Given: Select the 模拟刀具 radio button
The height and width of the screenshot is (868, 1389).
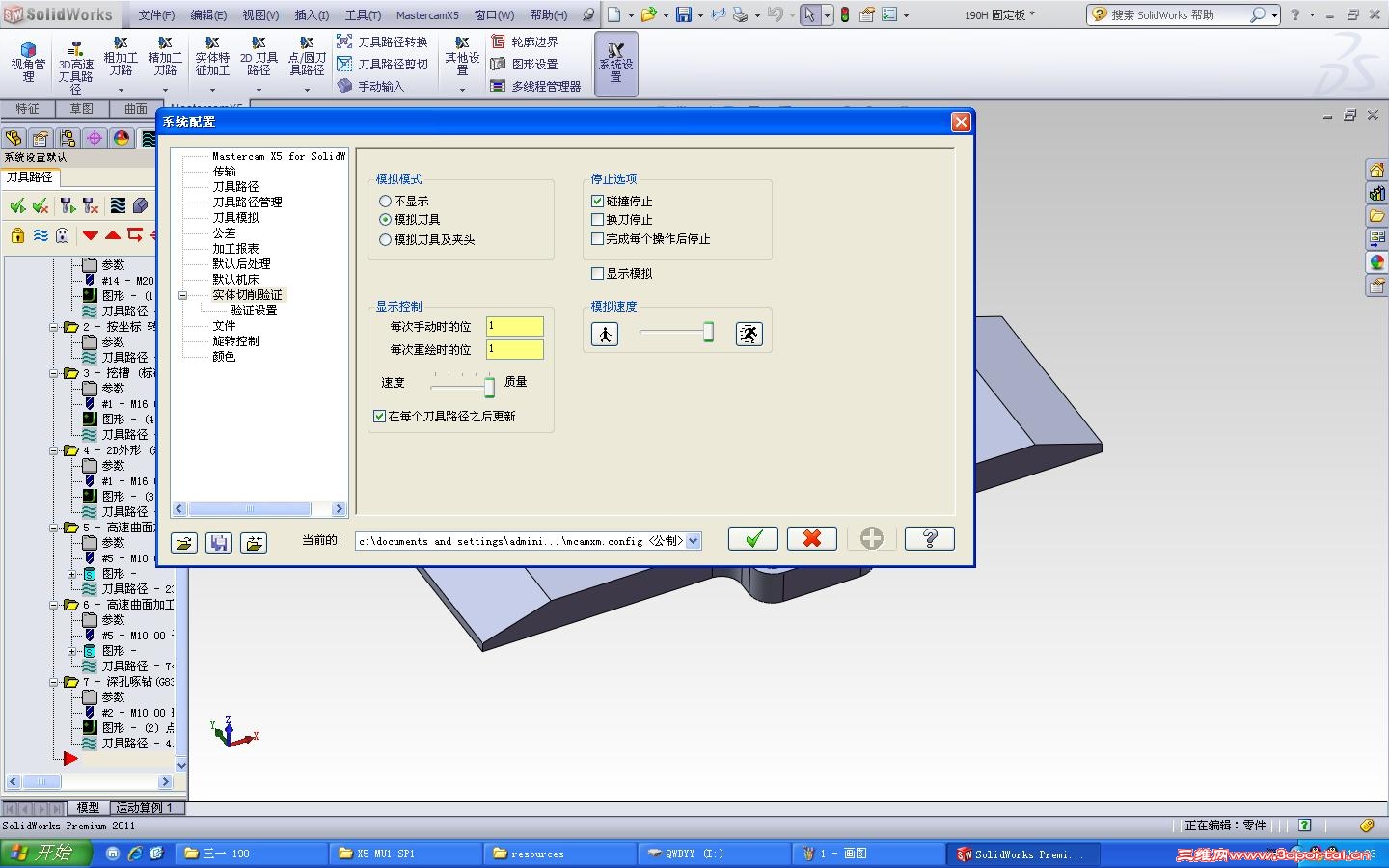Looking at the screenshot, I should coord(386,220).
